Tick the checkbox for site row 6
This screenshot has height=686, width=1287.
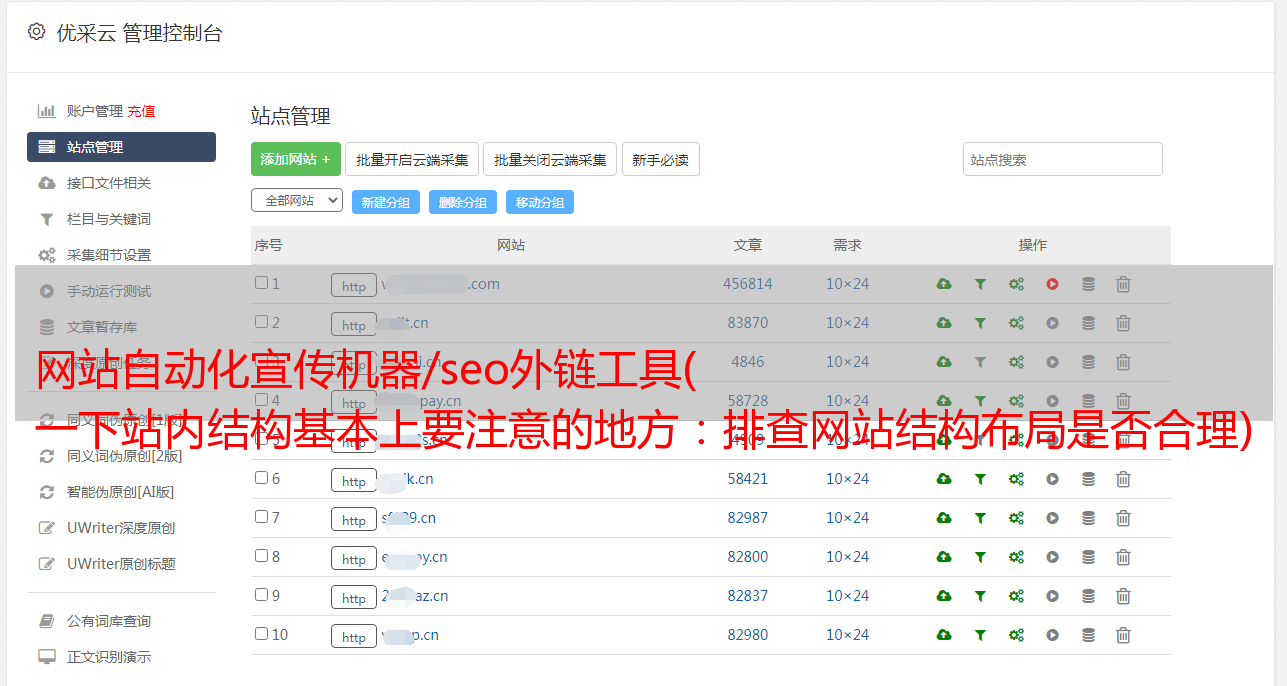[262, 478]
